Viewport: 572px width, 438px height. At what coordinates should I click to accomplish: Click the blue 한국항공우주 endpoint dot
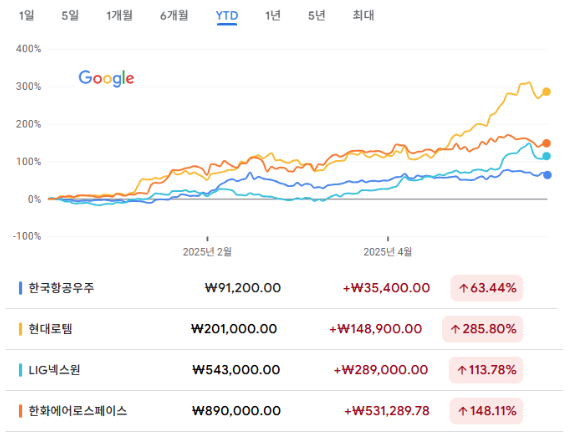pyautogui.click(x=547, y=175)
